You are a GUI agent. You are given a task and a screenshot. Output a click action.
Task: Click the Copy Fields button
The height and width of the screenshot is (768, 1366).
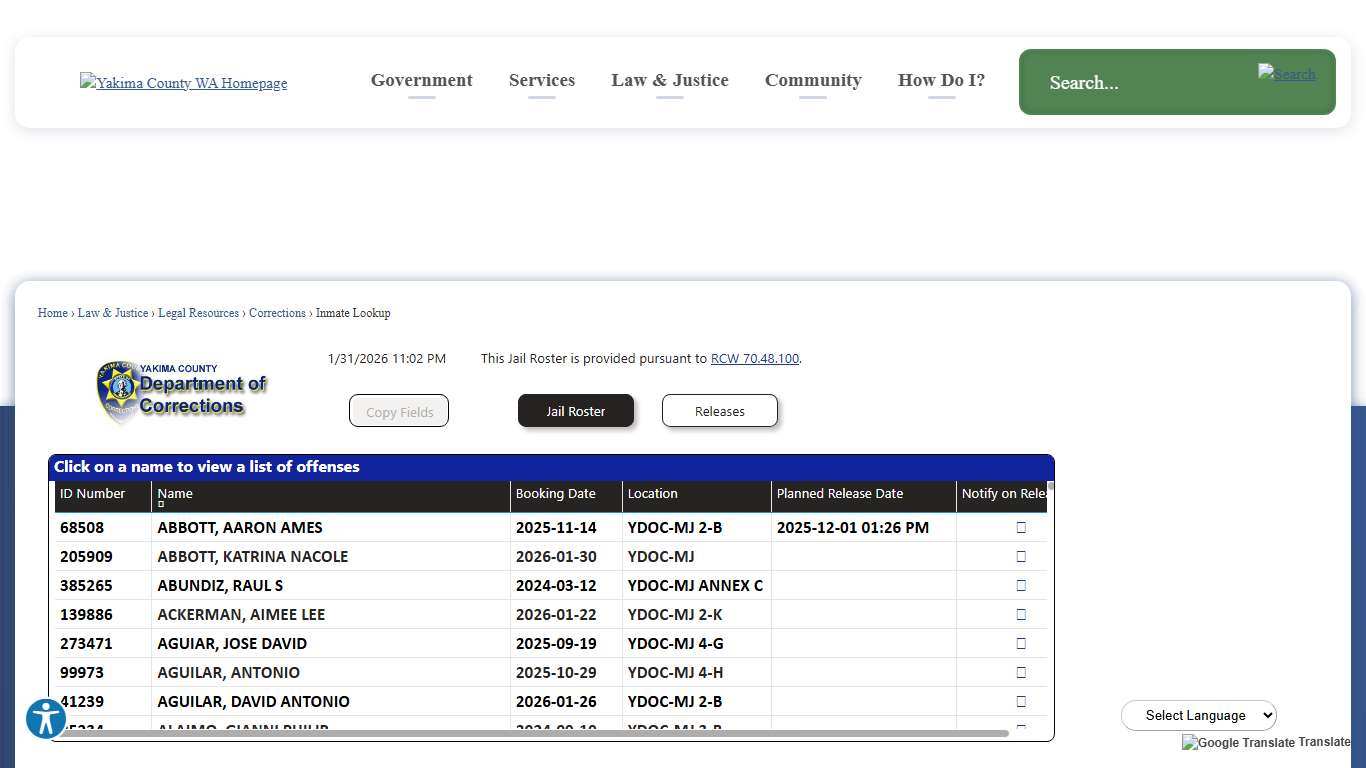(x=399, y=411)
